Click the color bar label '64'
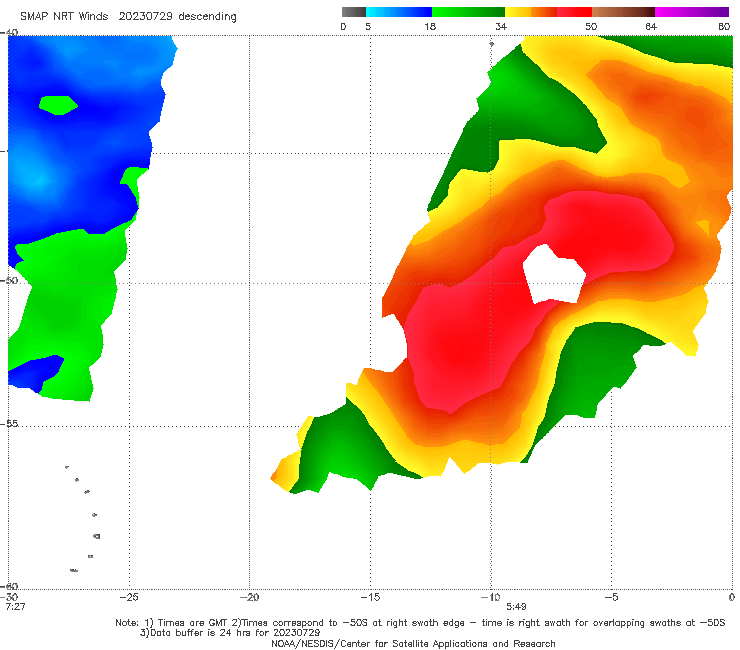Viewport: 740px width, 650px height. tap(651, 26)
